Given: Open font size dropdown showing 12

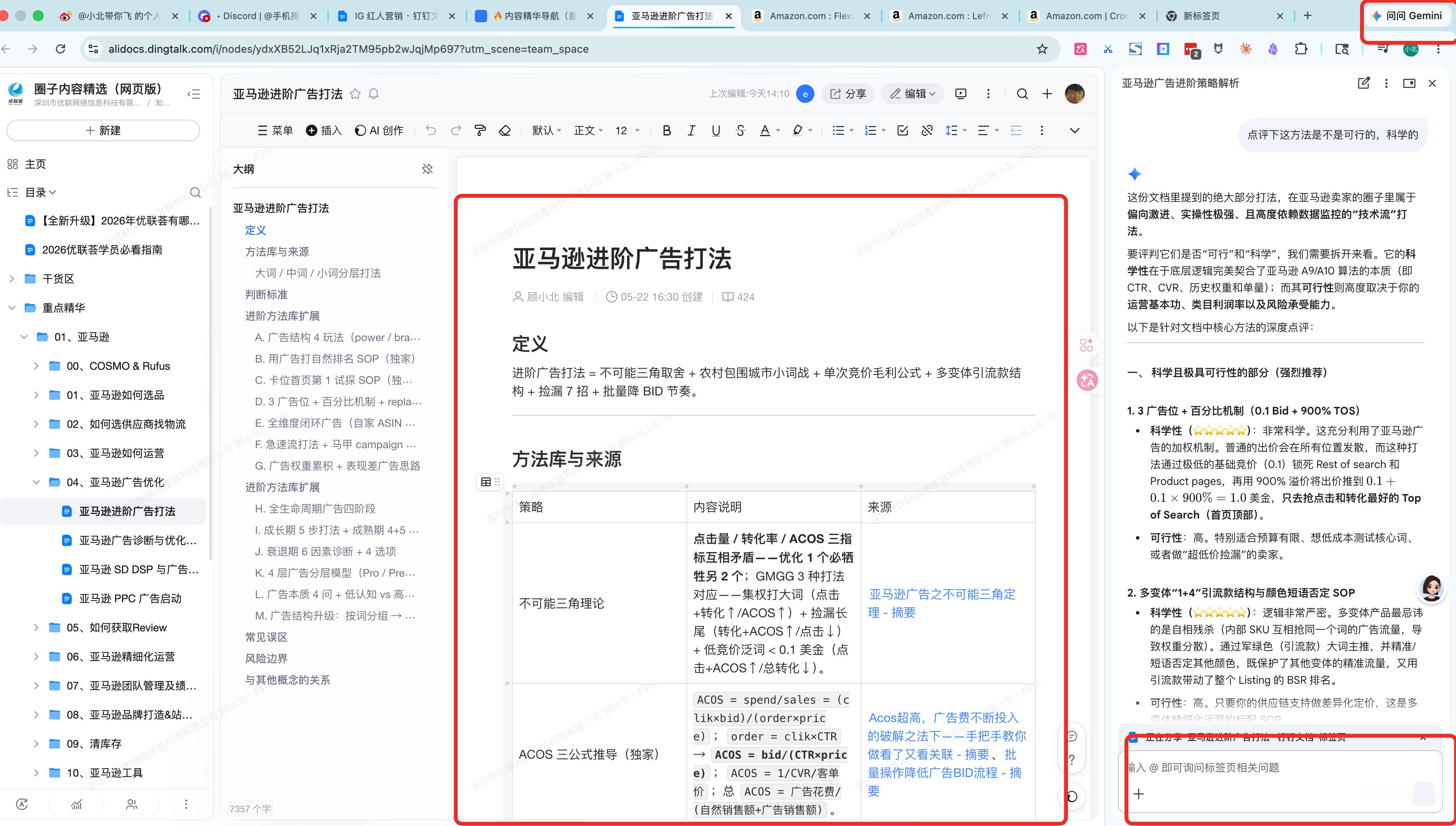Looking at the screenshot, I should (x=627, y=130).
